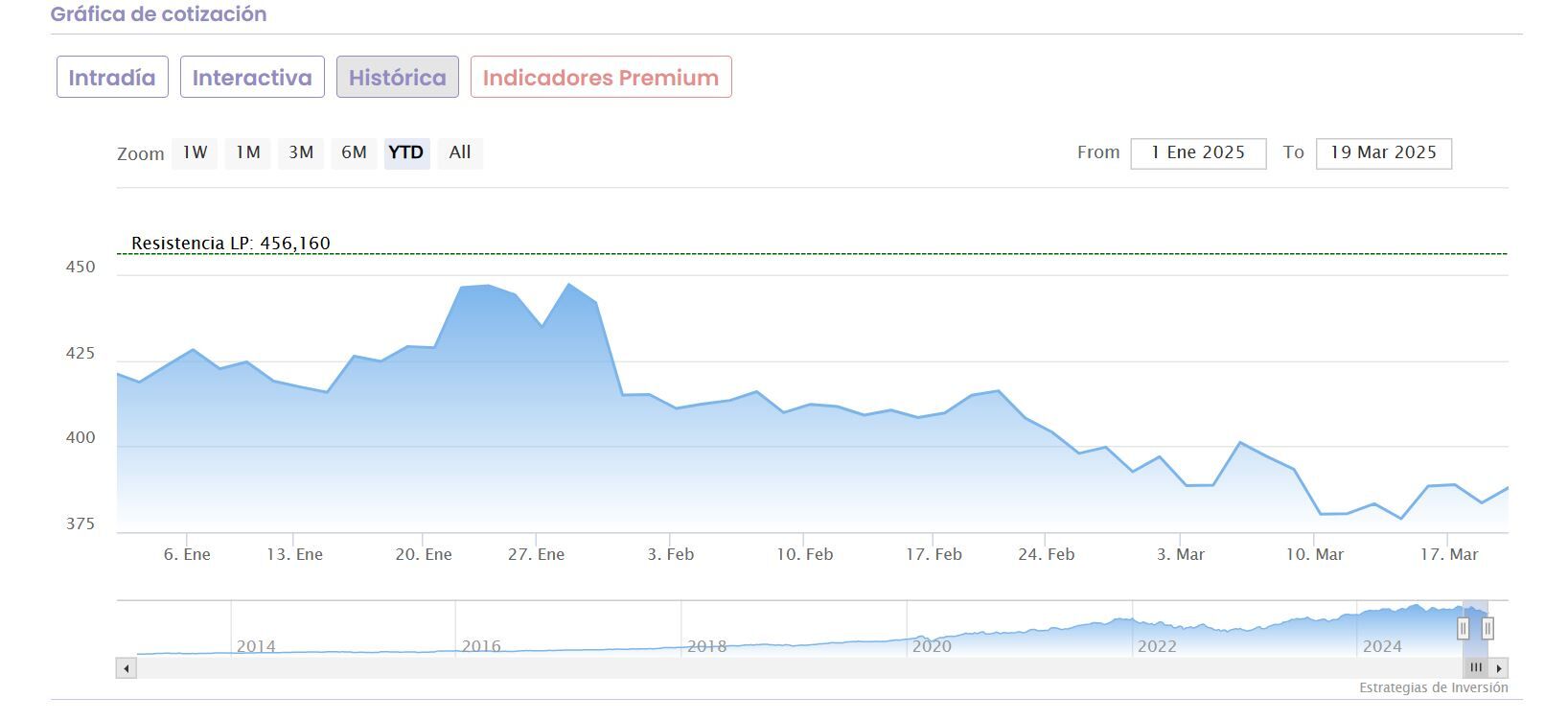Click the navigator's right range handle
The height and width of the screenshot is (721, 1568).
point(1487,628)
